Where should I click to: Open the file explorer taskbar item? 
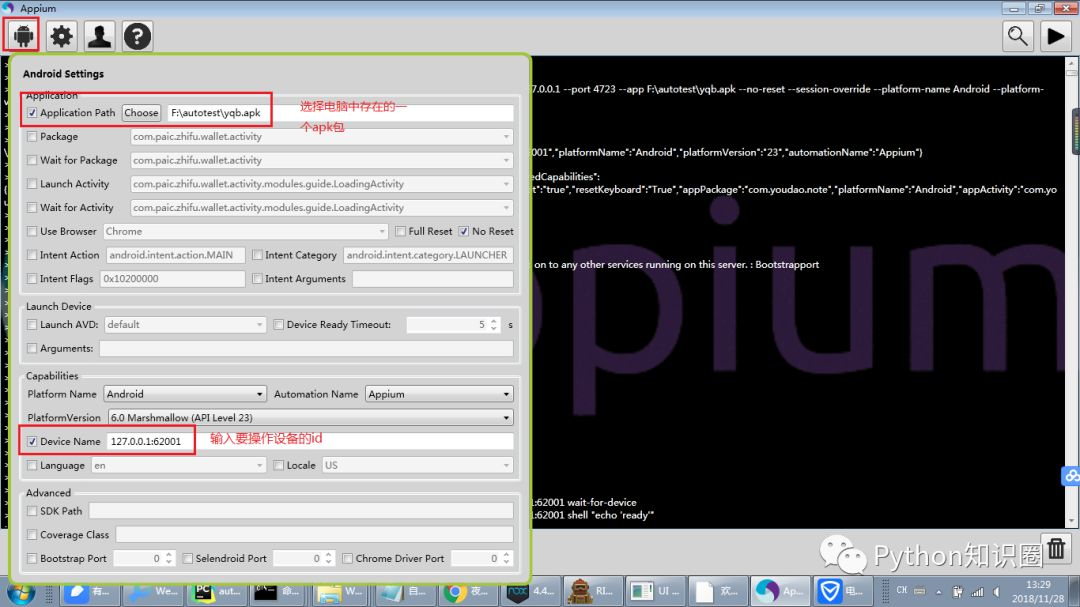[x=340, y=591]
